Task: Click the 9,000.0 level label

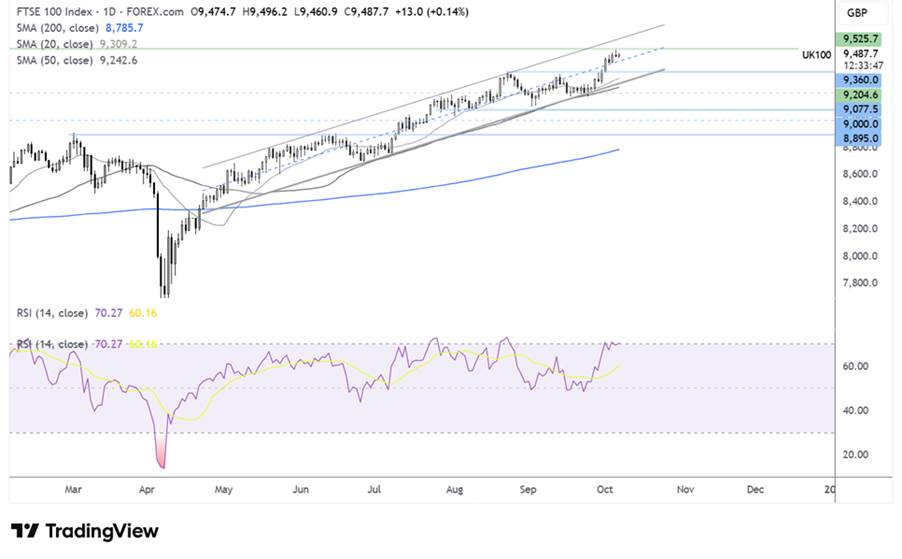Action: (x=859, y=123)
